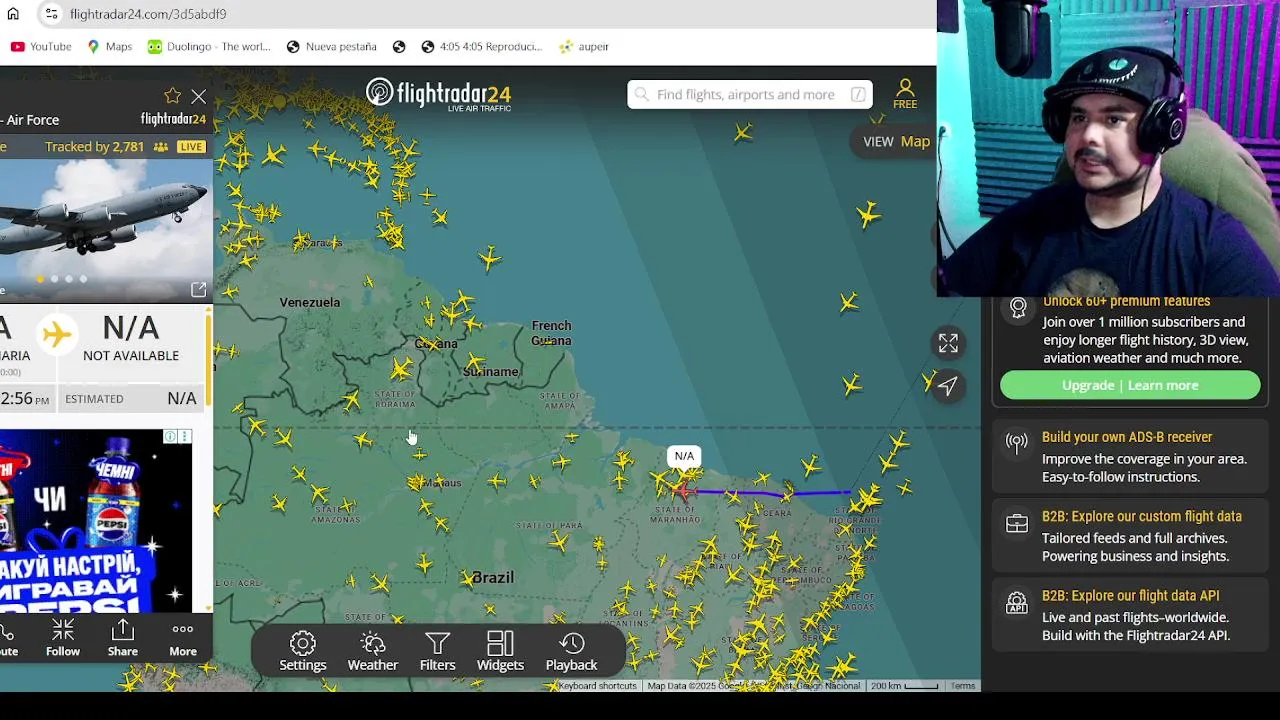Open the FREE account user icon
Image resolution: width=1280 pixels, height=720 pixels.
pyautogui.click(x=905, y=94)
